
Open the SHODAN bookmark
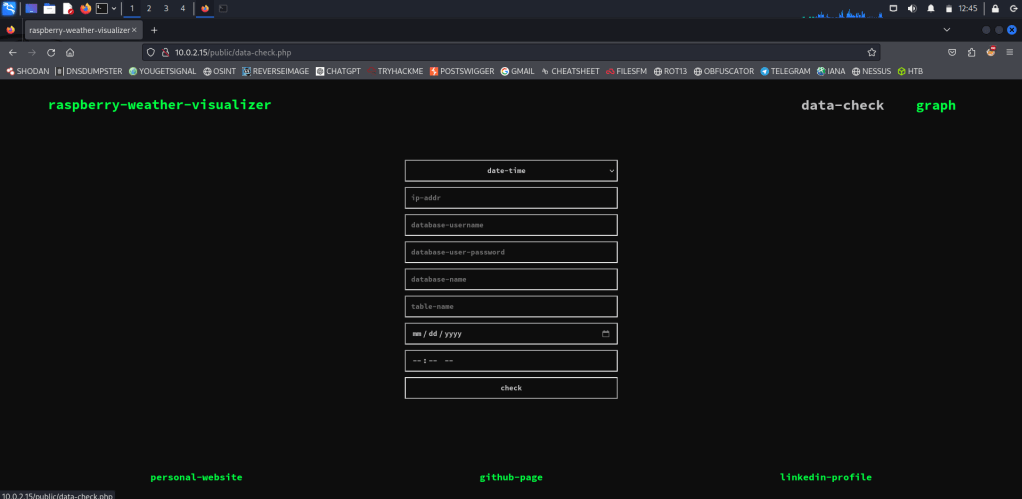tap(27, 71)
